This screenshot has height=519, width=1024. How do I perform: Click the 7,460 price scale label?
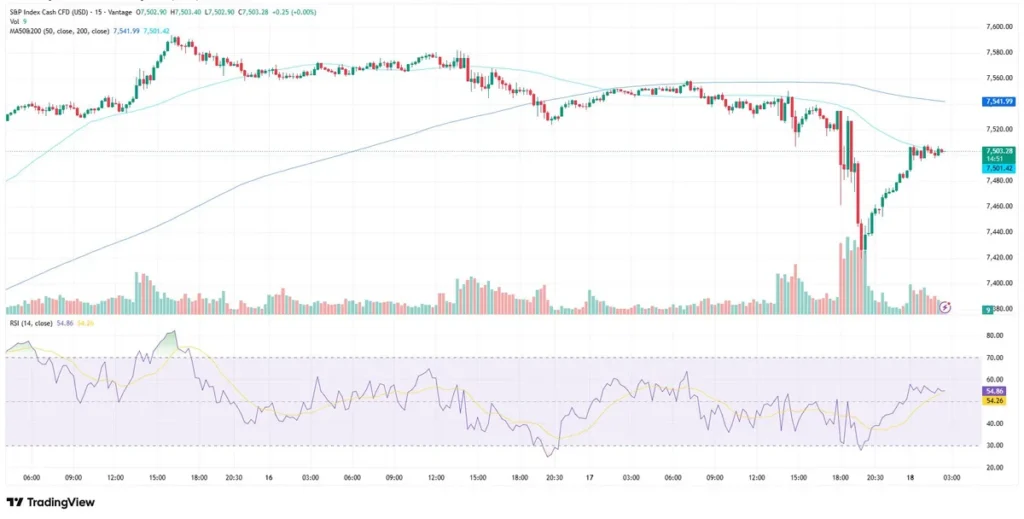998,206
